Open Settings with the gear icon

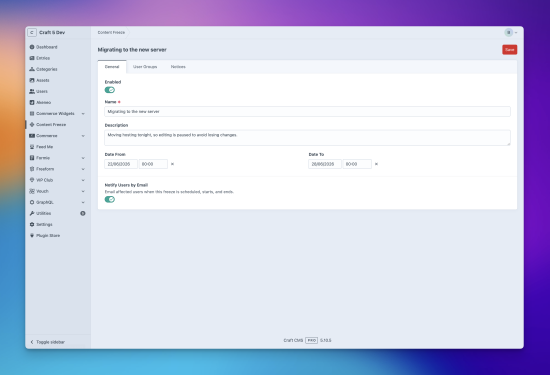(x=41, y=225)
